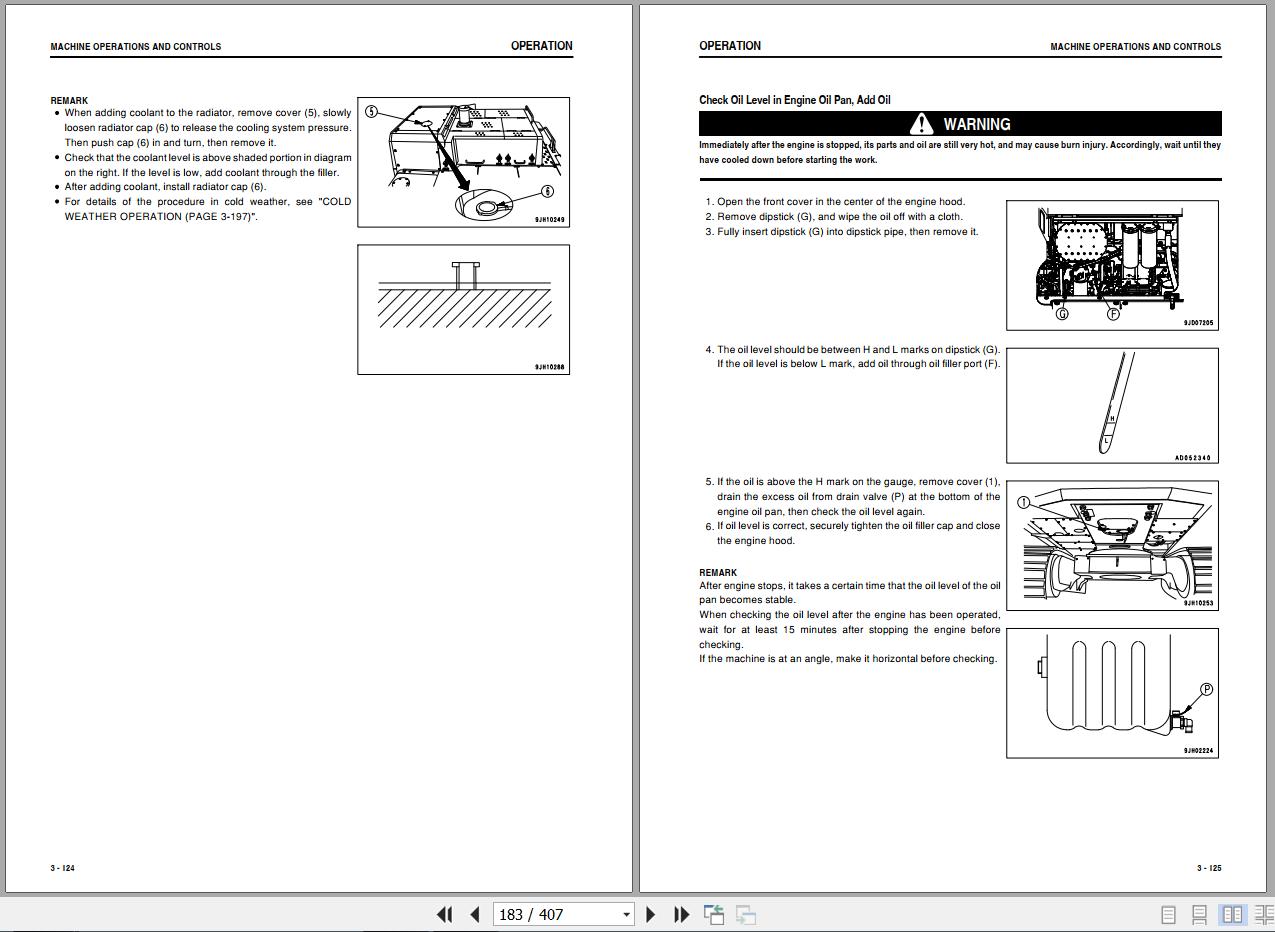Select continuous facing pages view
Screen dimensions: 1275x932
pos(1264,914)
